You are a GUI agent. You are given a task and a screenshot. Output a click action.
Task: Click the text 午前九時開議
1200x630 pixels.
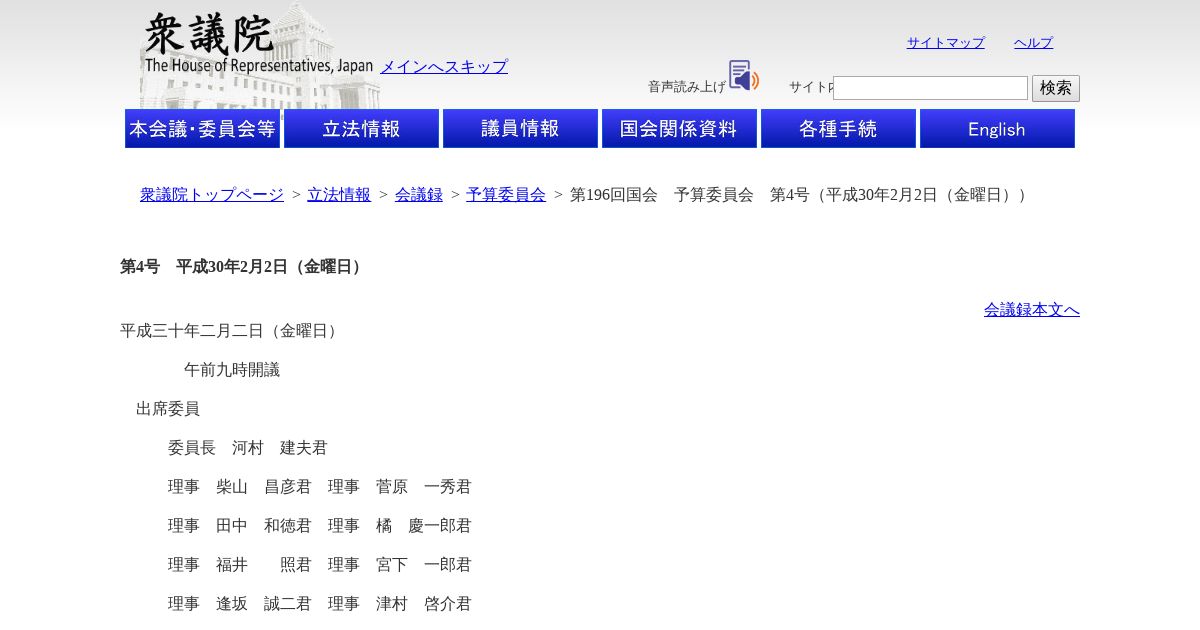pos(232,370)
